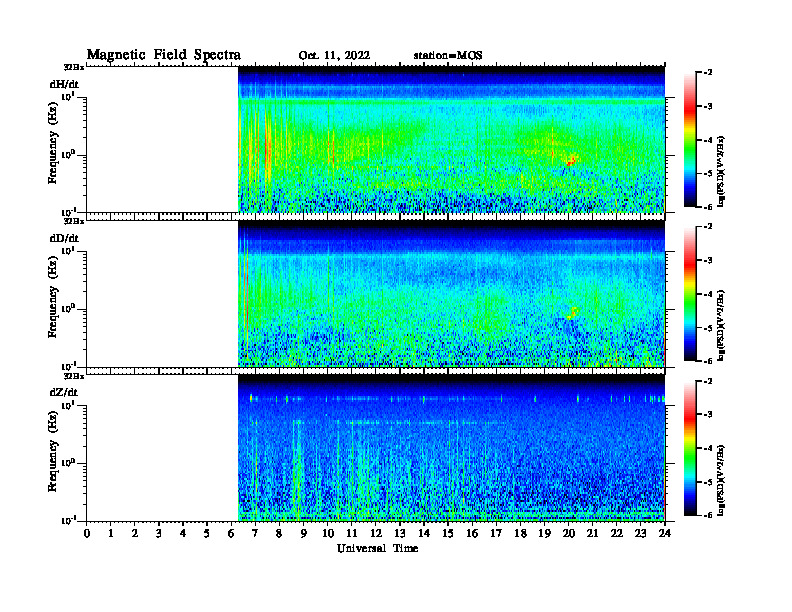Screen dimensions: 792x612
Task: Click the "32Hz" label atop the dH/dt panel
Action: (x=74, y=67)
